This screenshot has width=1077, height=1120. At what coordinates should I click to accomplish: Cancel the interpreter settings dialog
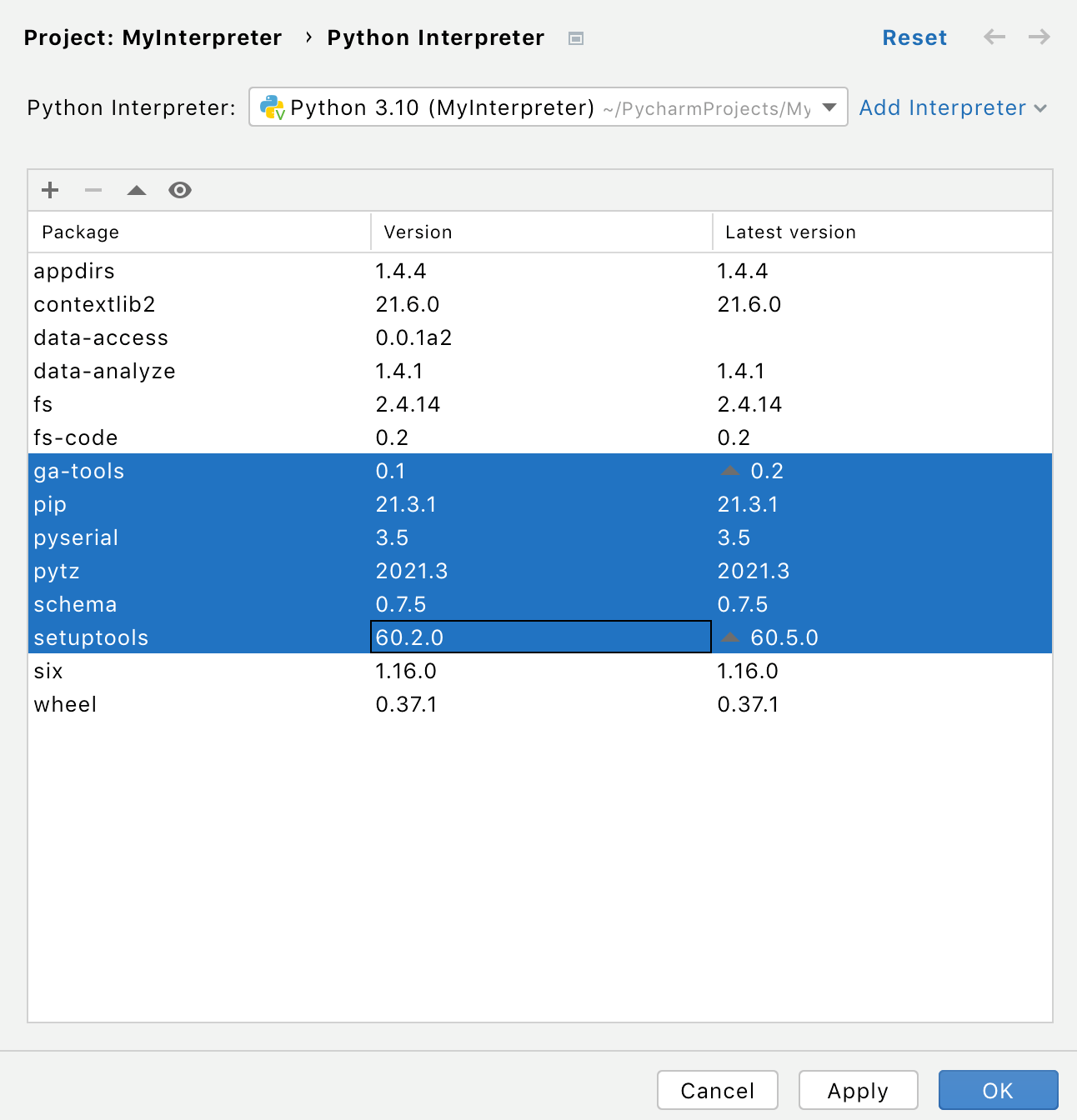(717, 1090)
